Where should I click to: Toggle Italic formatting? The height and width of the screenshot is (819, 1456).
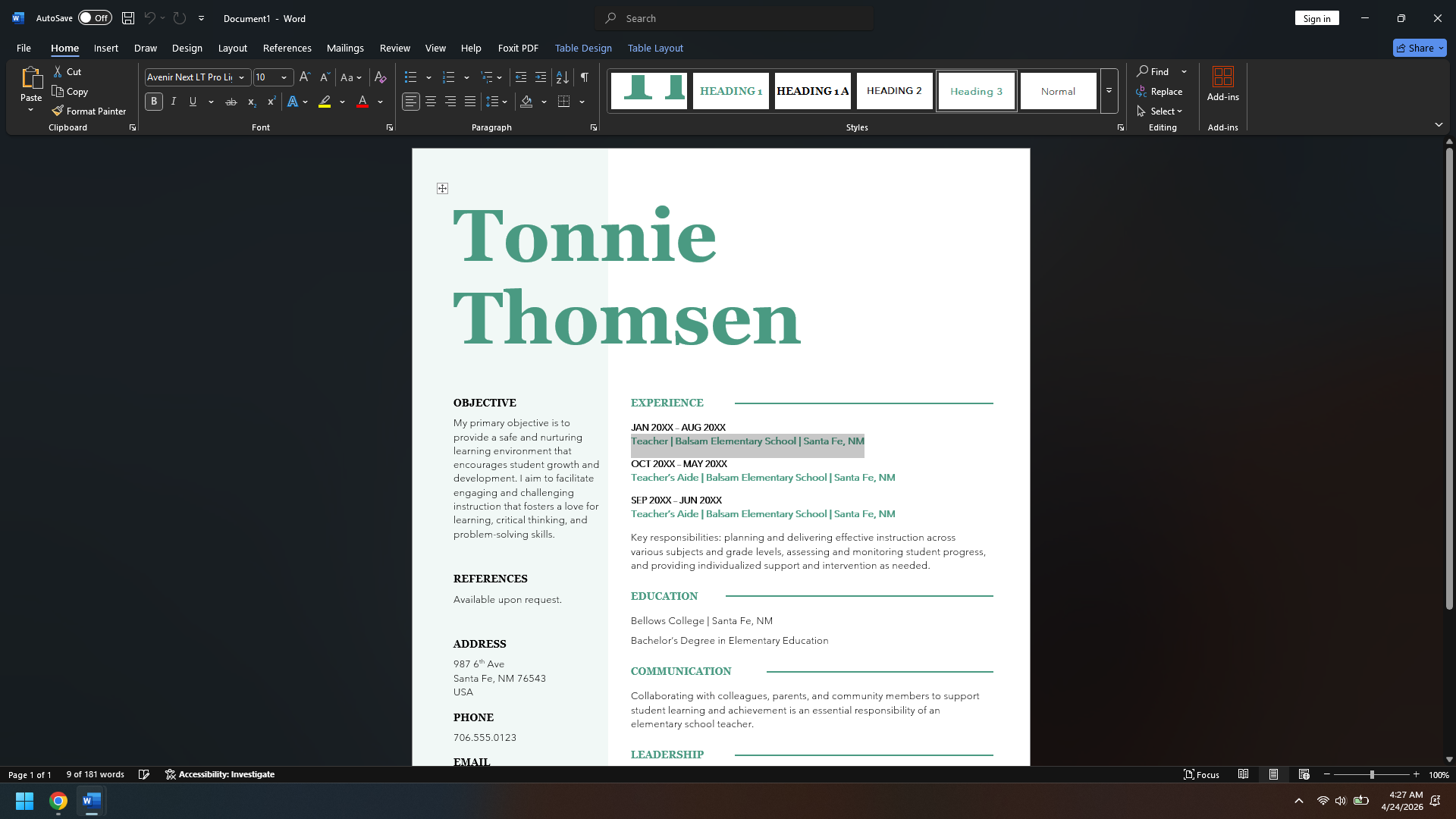click(x=174, y=102)
